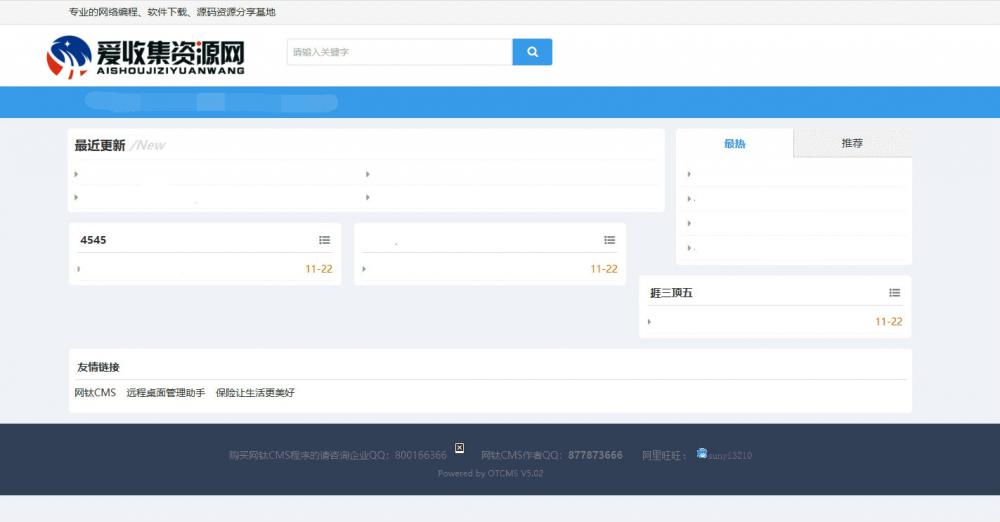Click the 11-22 date in 捱三顶五 panel
Screen dimensions: 1000x522
point(889,322)
